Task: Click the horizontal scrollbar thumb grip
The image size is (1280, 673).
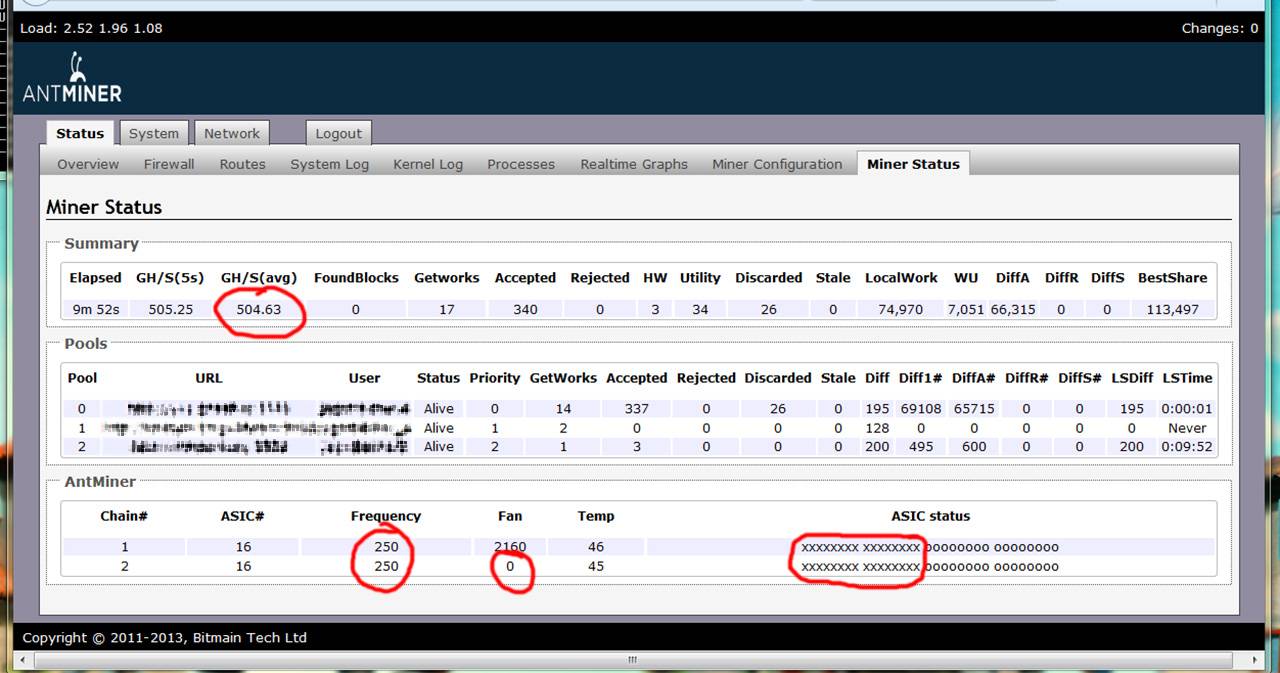Action: click(x=632, y=660)
